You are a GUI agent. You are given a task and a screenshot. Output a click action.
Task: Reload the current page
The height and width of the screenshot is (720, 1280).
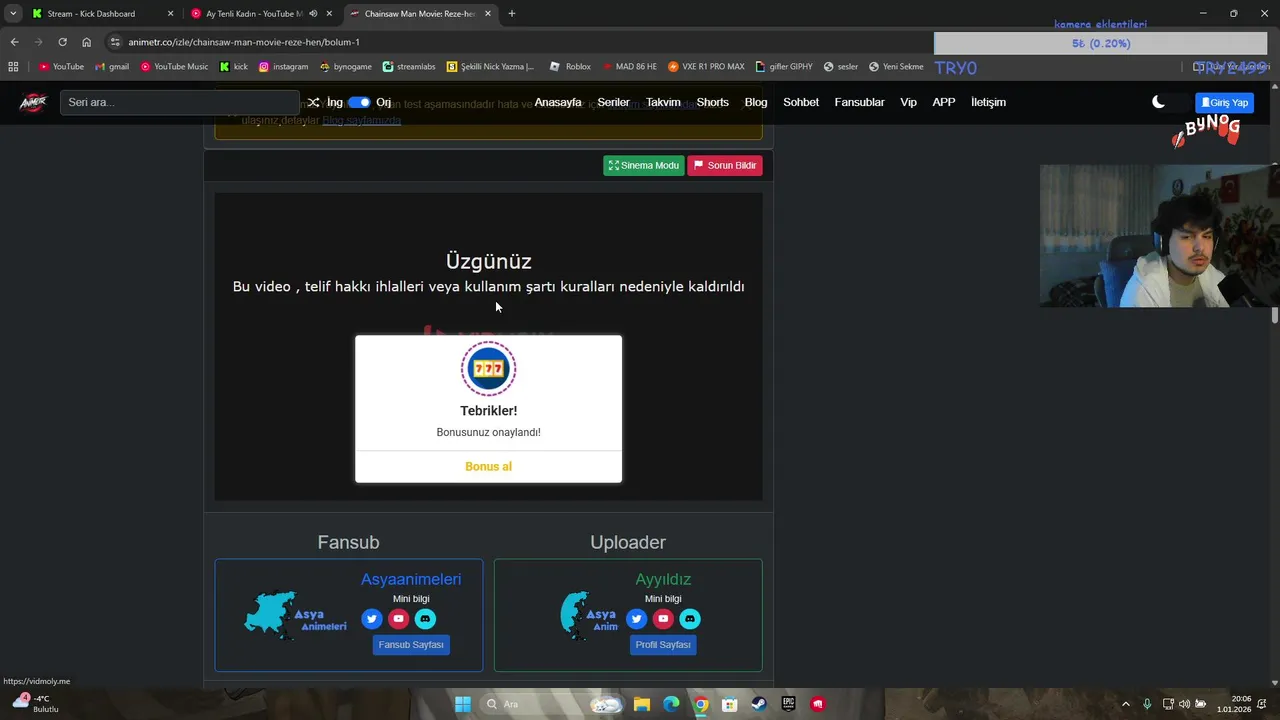click(x=62, y=42)
